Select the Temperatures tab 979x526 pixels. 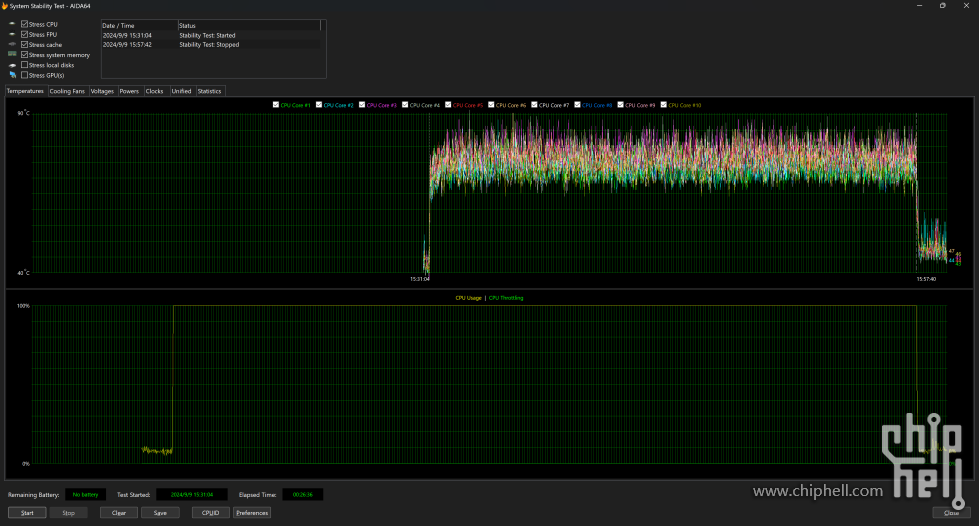(x=26, y=91)
